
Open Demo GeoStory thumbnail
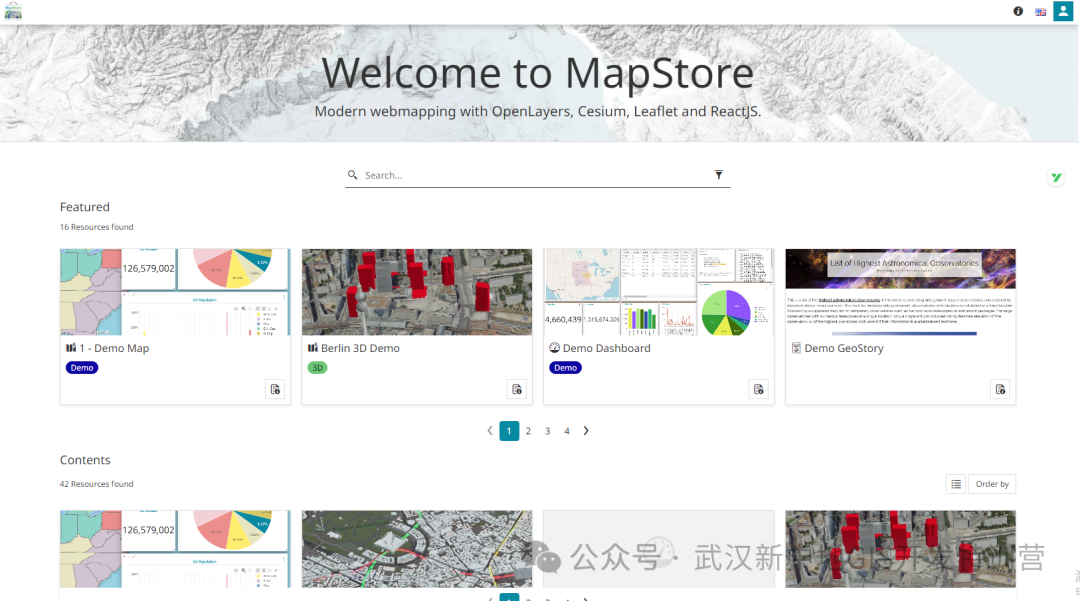(900, 292)
